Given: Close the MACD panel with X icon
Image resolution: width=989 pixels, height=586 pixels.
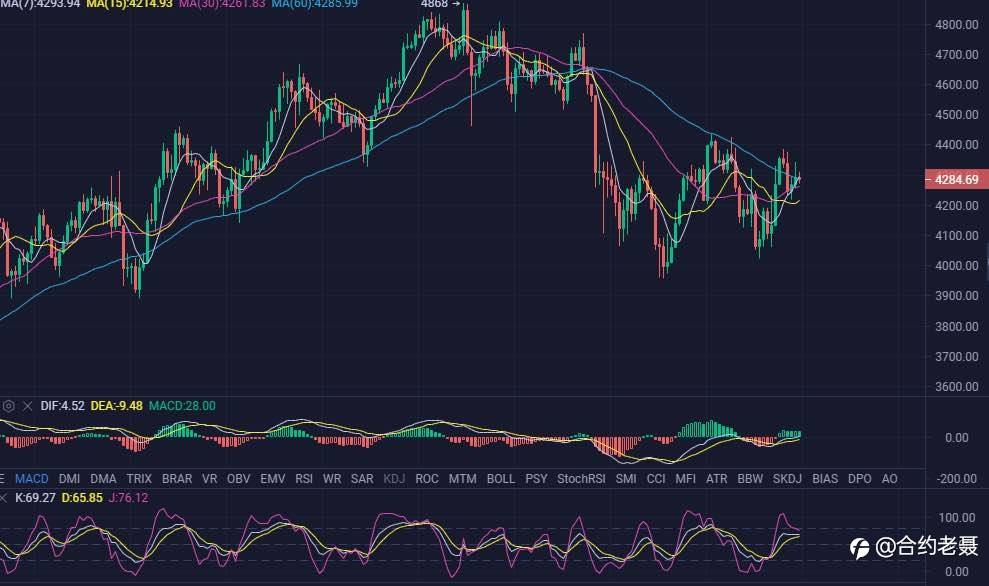Looking at the screenshot, I should coord(28,406).
